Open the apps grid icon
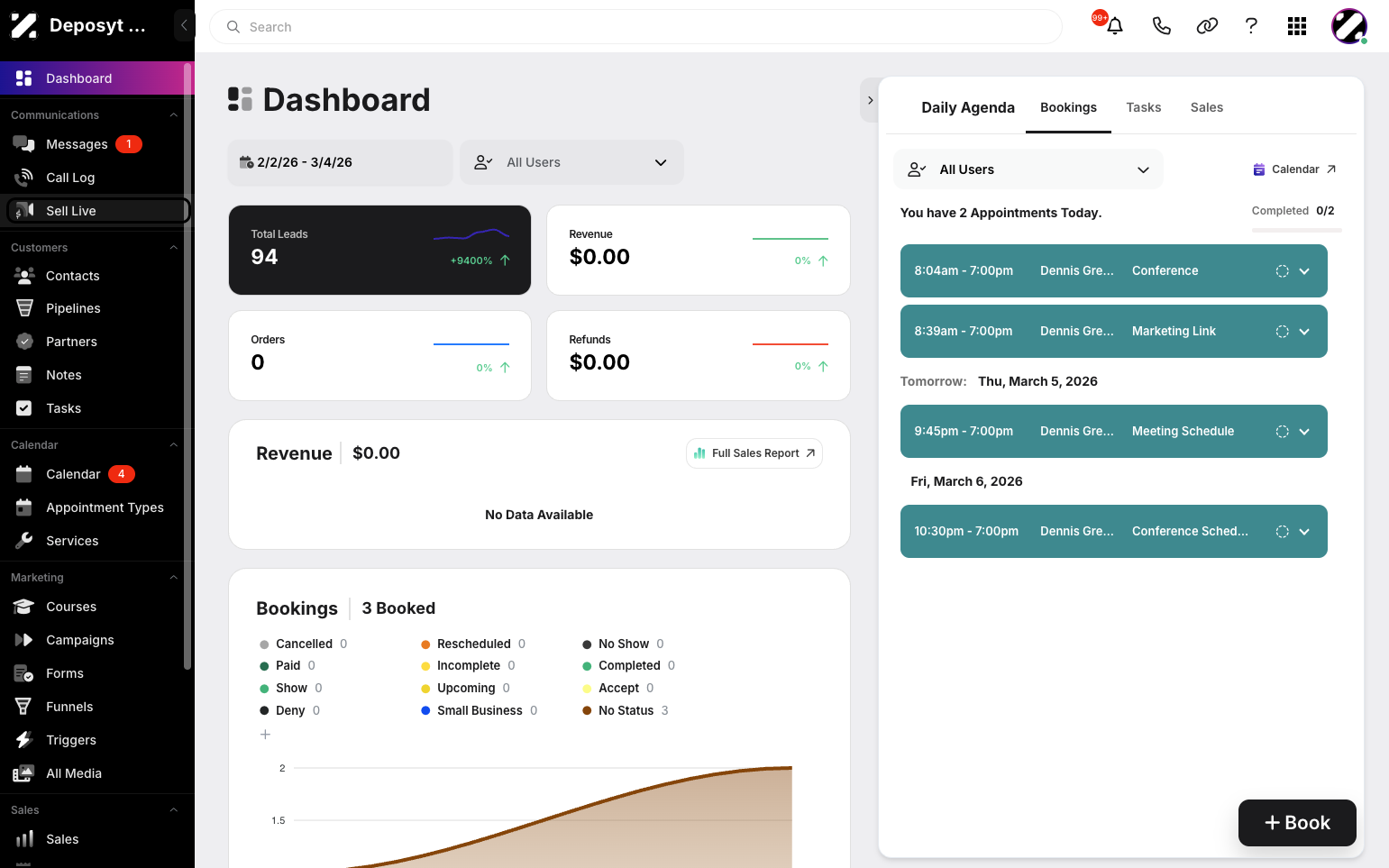Screen dimensions: 1389x868 (1297, 26)
